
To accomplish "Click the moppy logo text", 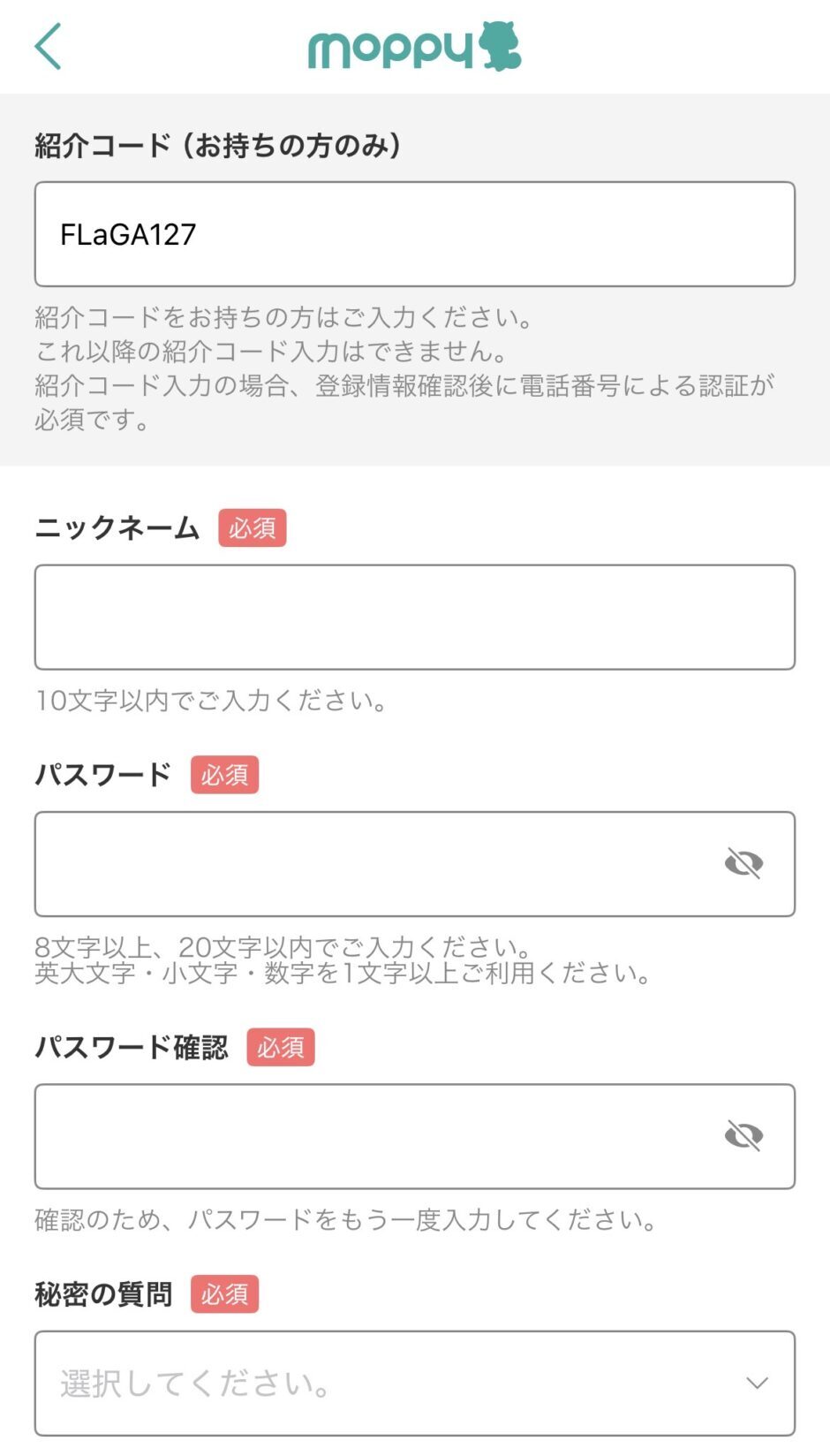I will pos(390,49).
